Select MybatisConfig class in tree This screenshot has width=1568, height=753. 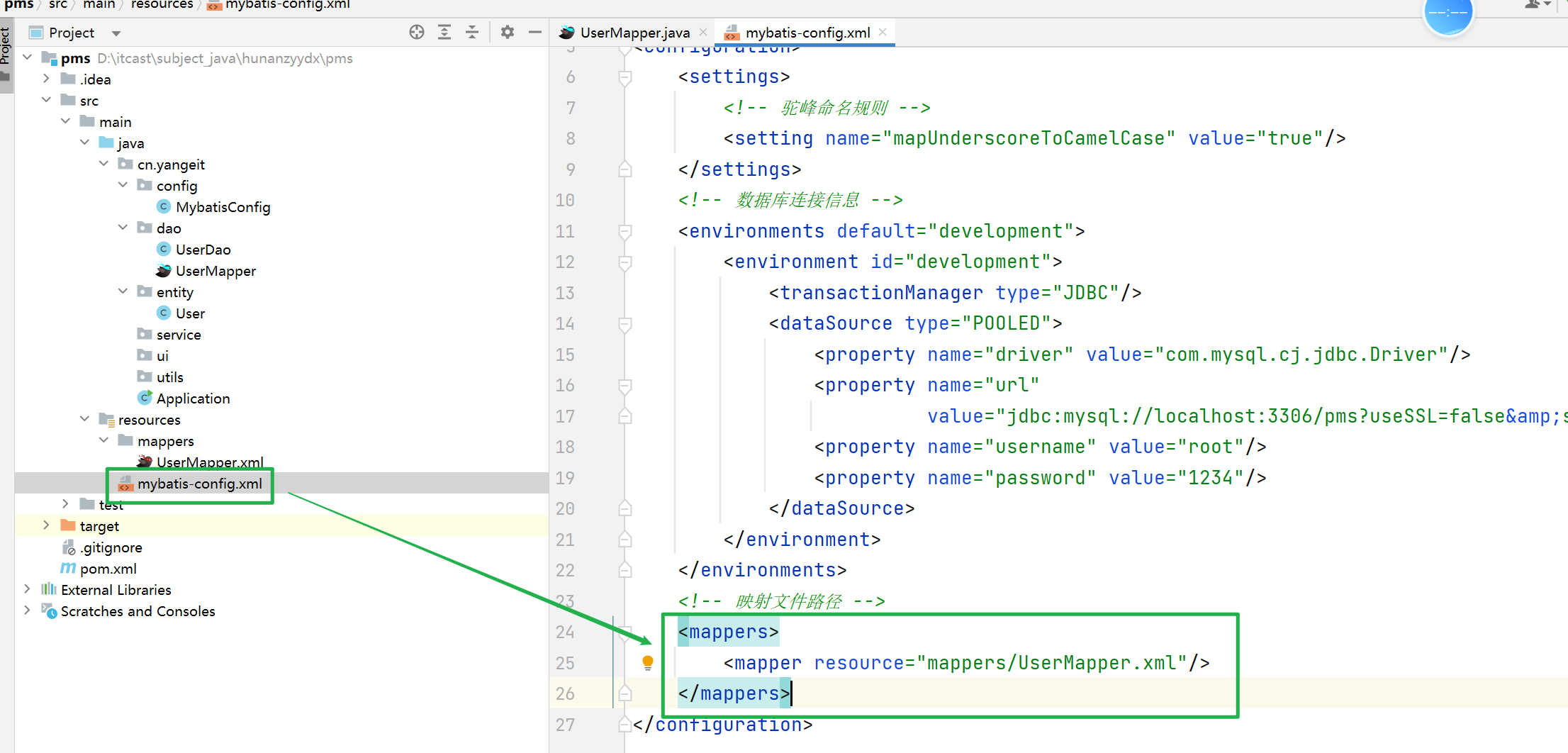click(223, 207)
